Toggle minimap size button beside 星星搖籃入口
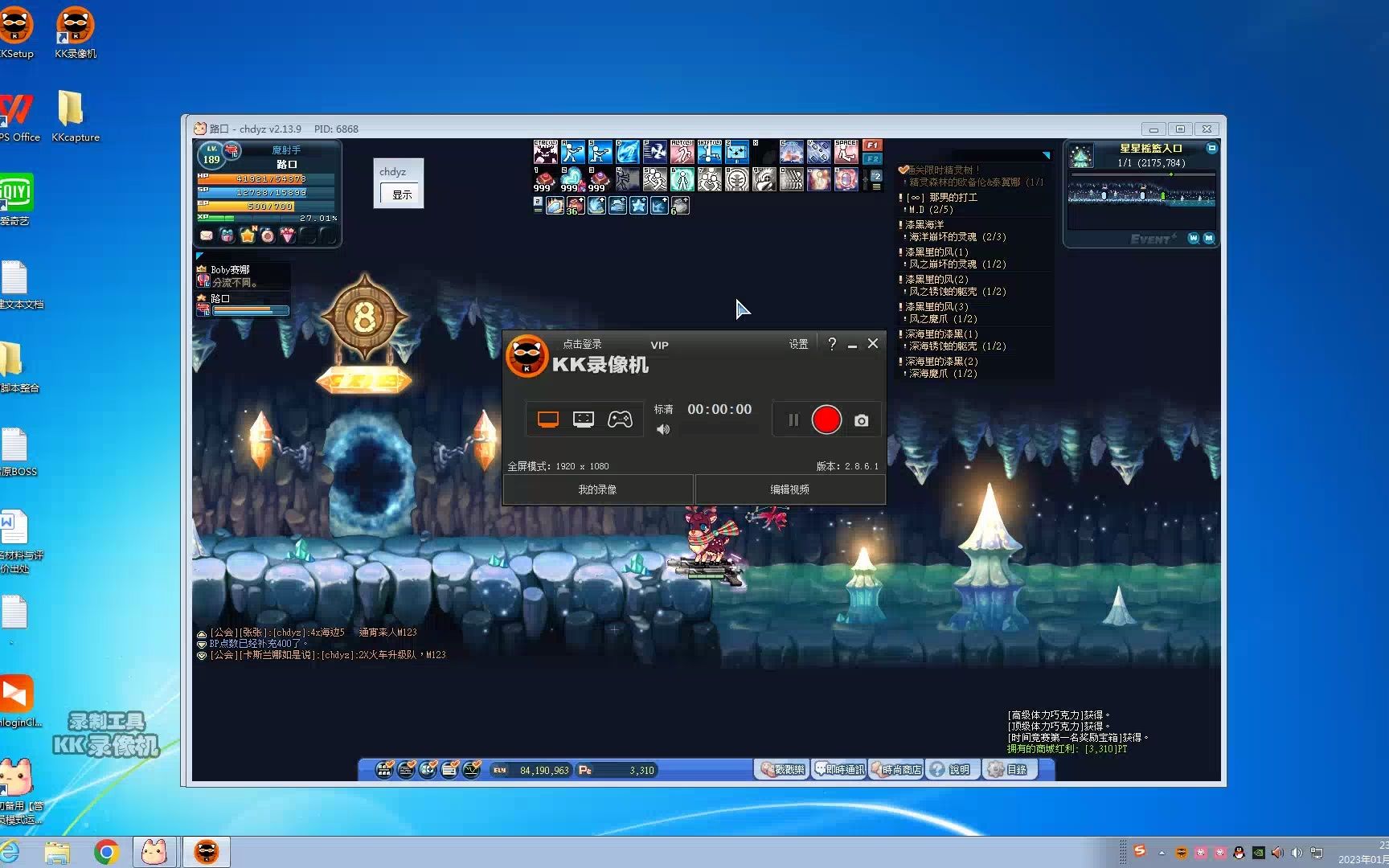The width and height of the screenshot is (1389, 868). tap(1211, 149)
